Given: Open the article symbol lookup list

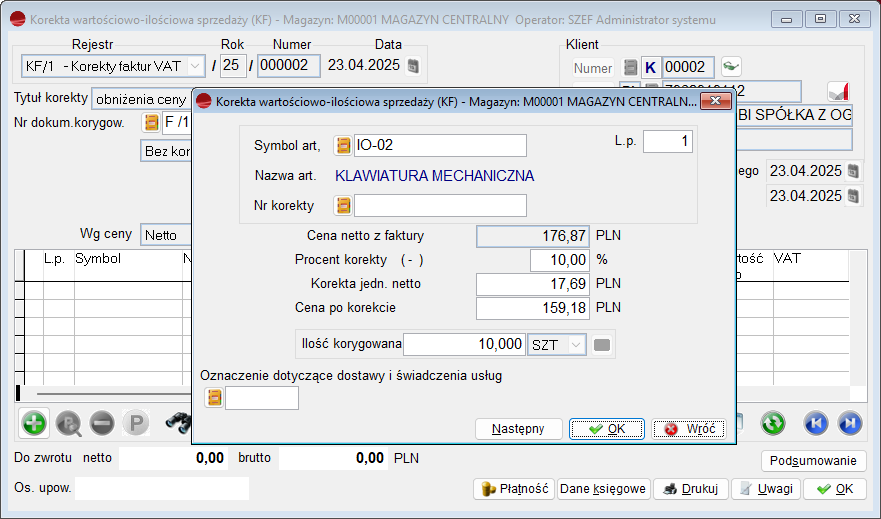Looking at the screenshot, I should [343, 146].
